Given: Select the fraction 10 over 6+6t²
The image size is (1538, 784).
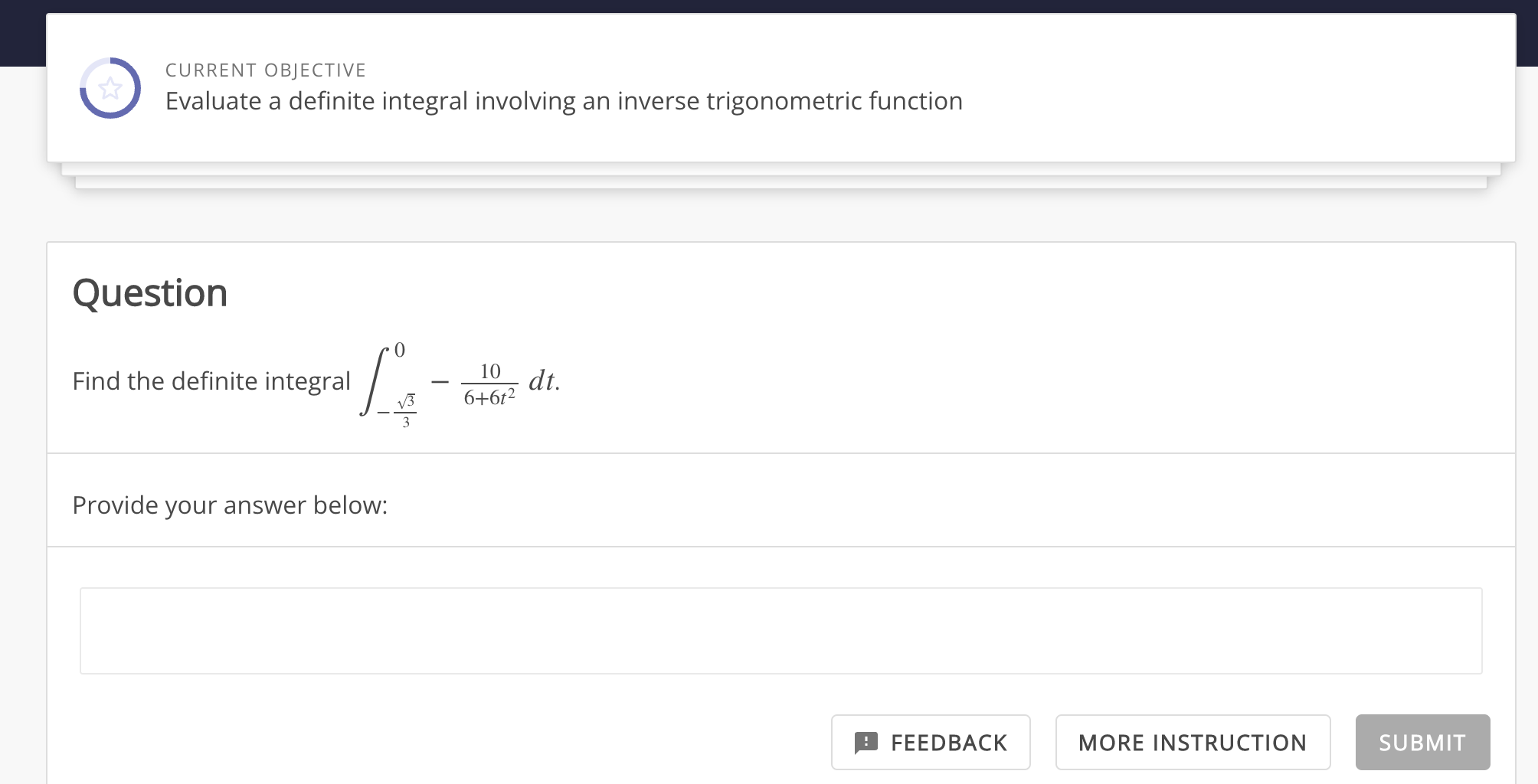Looking at the screenshot, I should [x=489, y=383].
